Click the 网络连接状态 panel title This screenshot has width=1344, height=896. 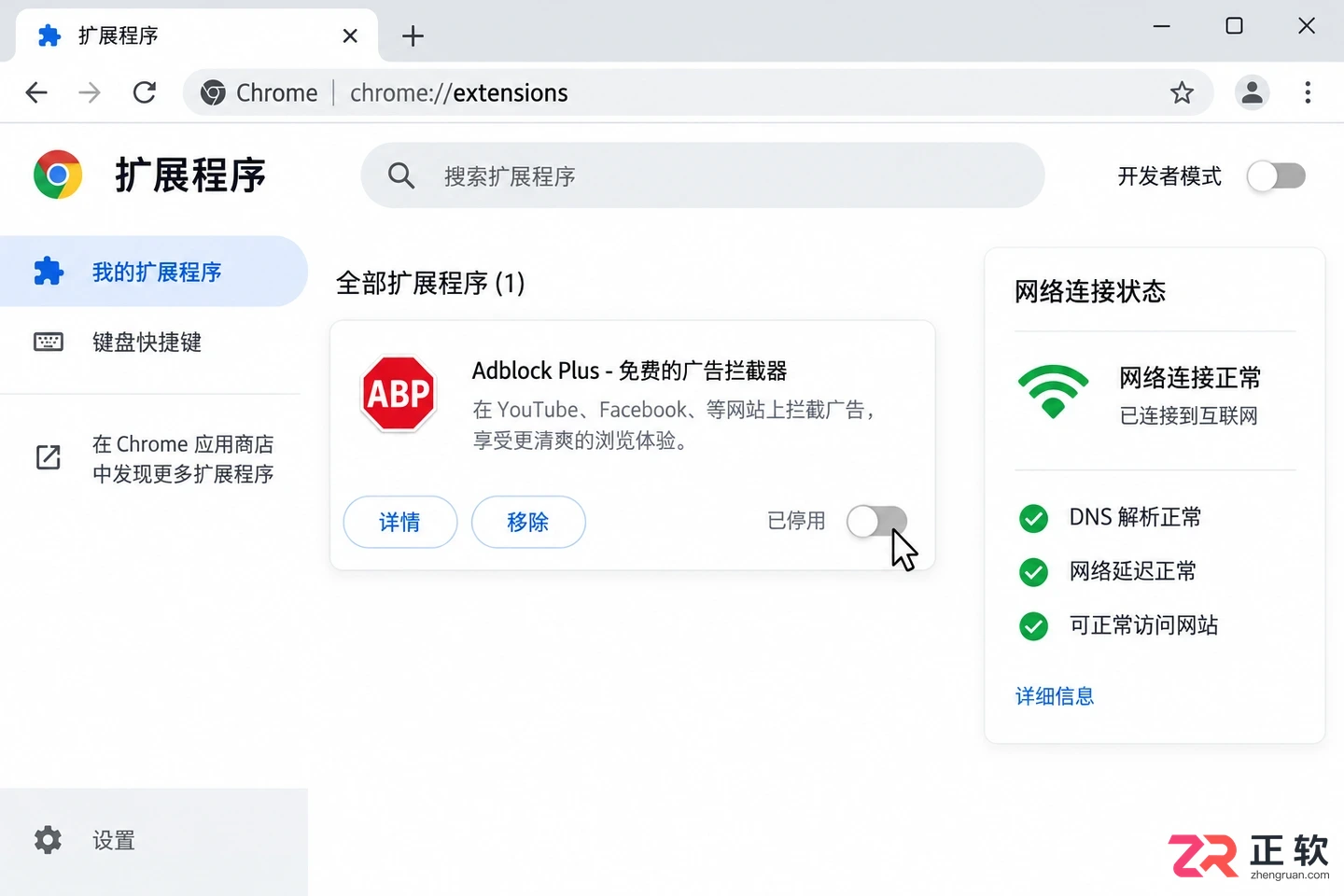point(1090,291)
